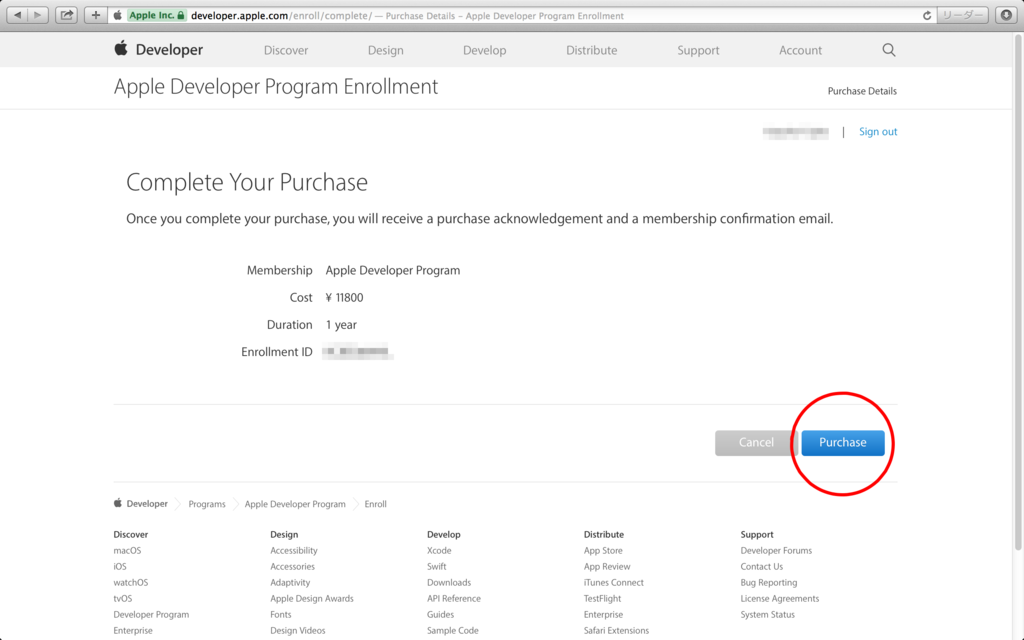This screenshot has height=640, width=1024.
Task: Open Design Videos footer link
Action: (x=298, y=630)
